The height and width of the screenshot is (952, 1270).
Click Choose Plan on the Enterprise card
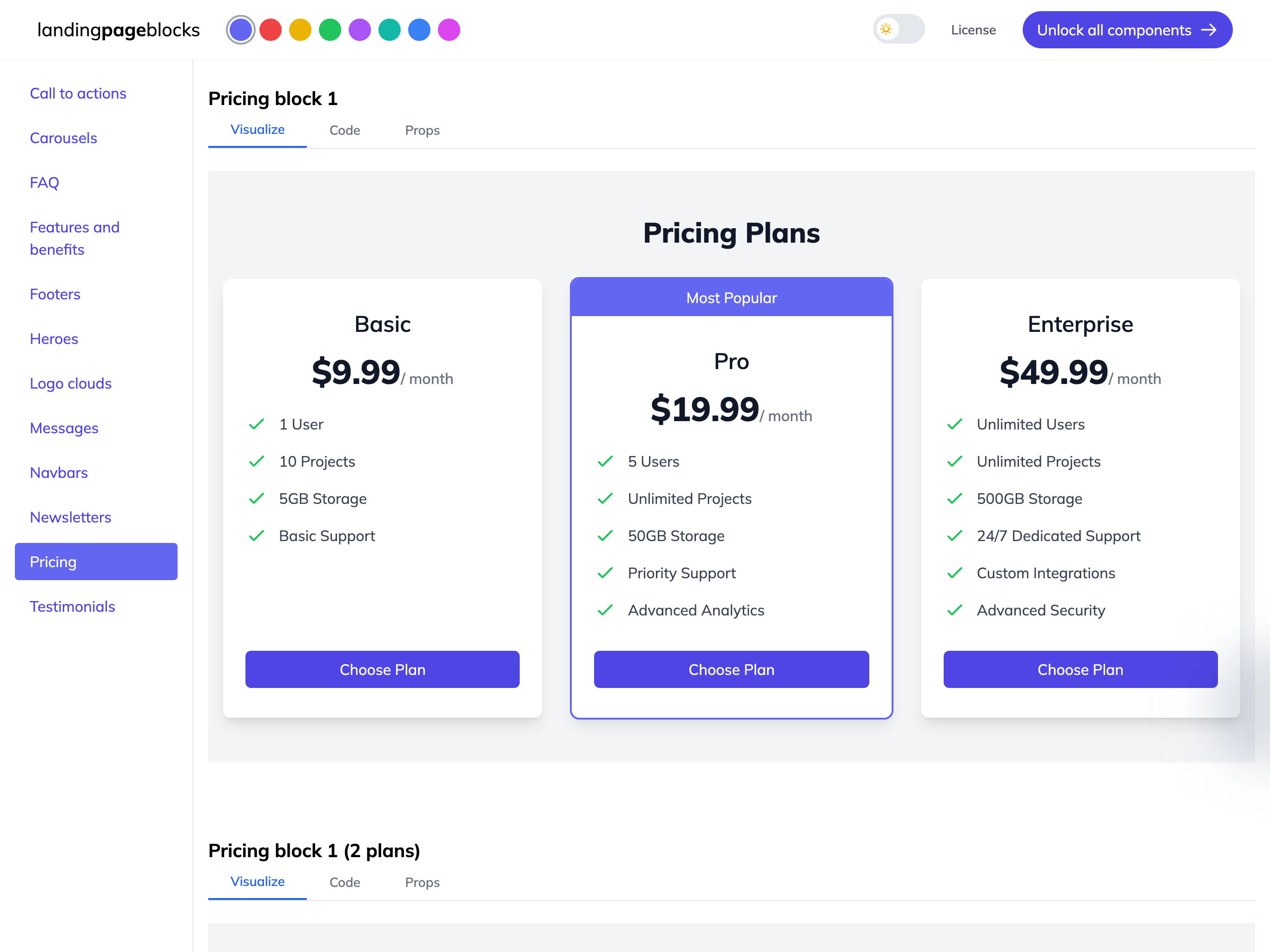tap(1080, 669)
